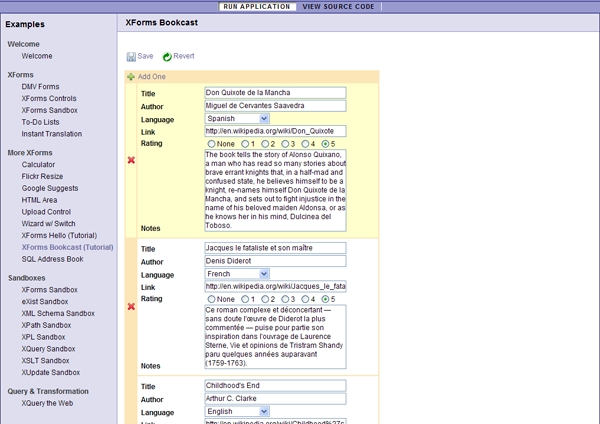Image resolution: width=600 pixels, height=424 pixels.
Task: Select rating 4 for Jacques le fataliste
Action: point(307,299)
